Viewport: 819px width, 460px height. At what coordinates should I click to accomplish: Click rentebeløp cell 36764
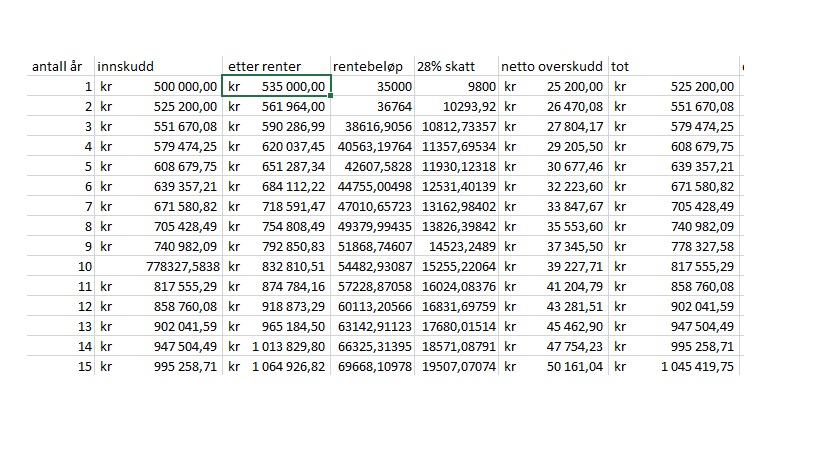pos(372,107)
